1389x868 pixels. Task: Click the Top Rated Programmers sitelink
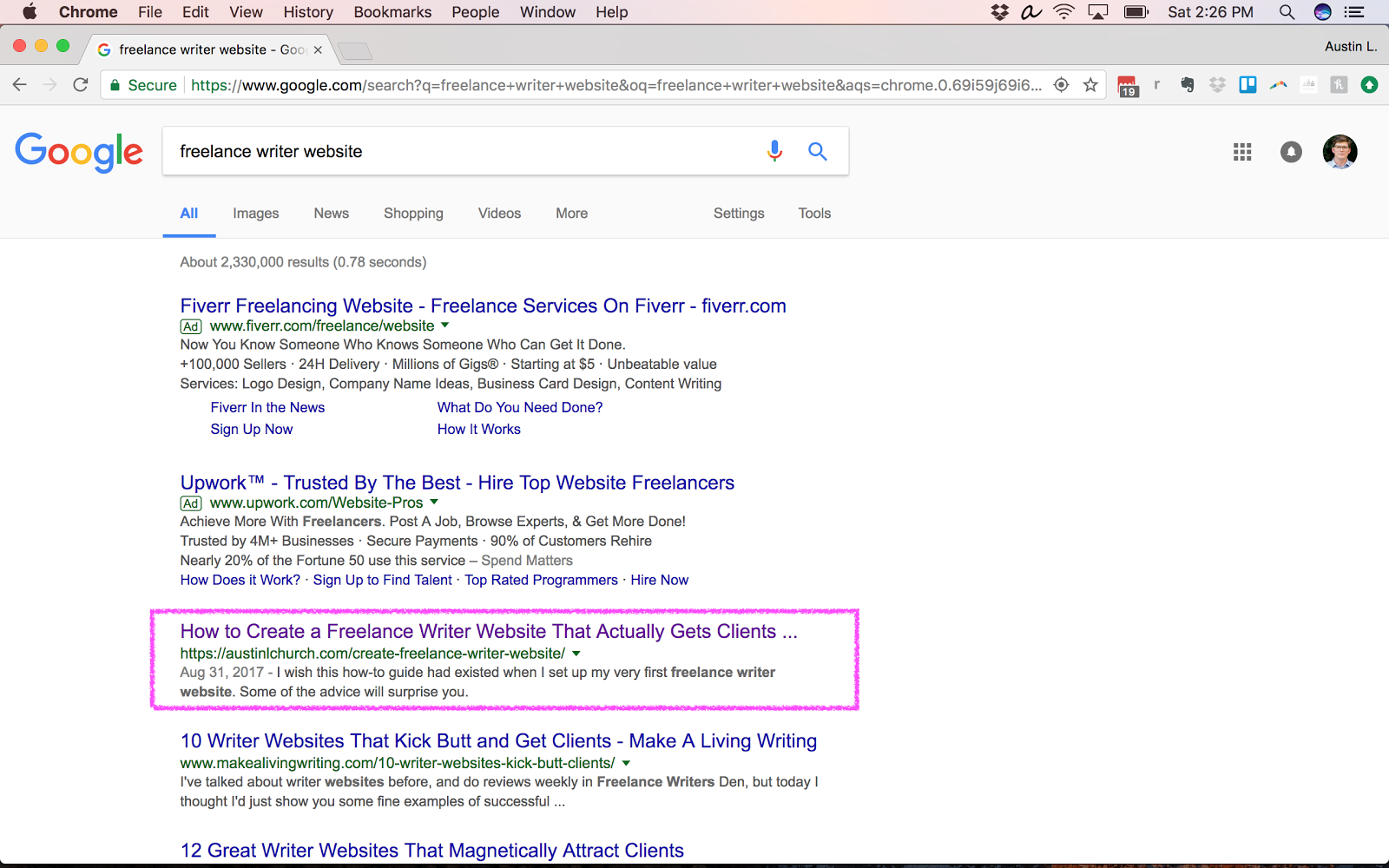tap(541, 580)
